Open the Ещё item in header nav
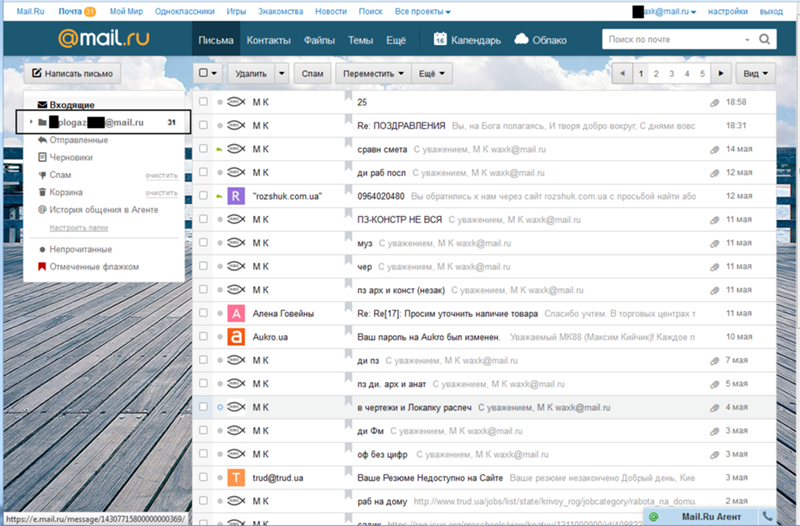This screenshot has width=800, height=526. point(396,40)
